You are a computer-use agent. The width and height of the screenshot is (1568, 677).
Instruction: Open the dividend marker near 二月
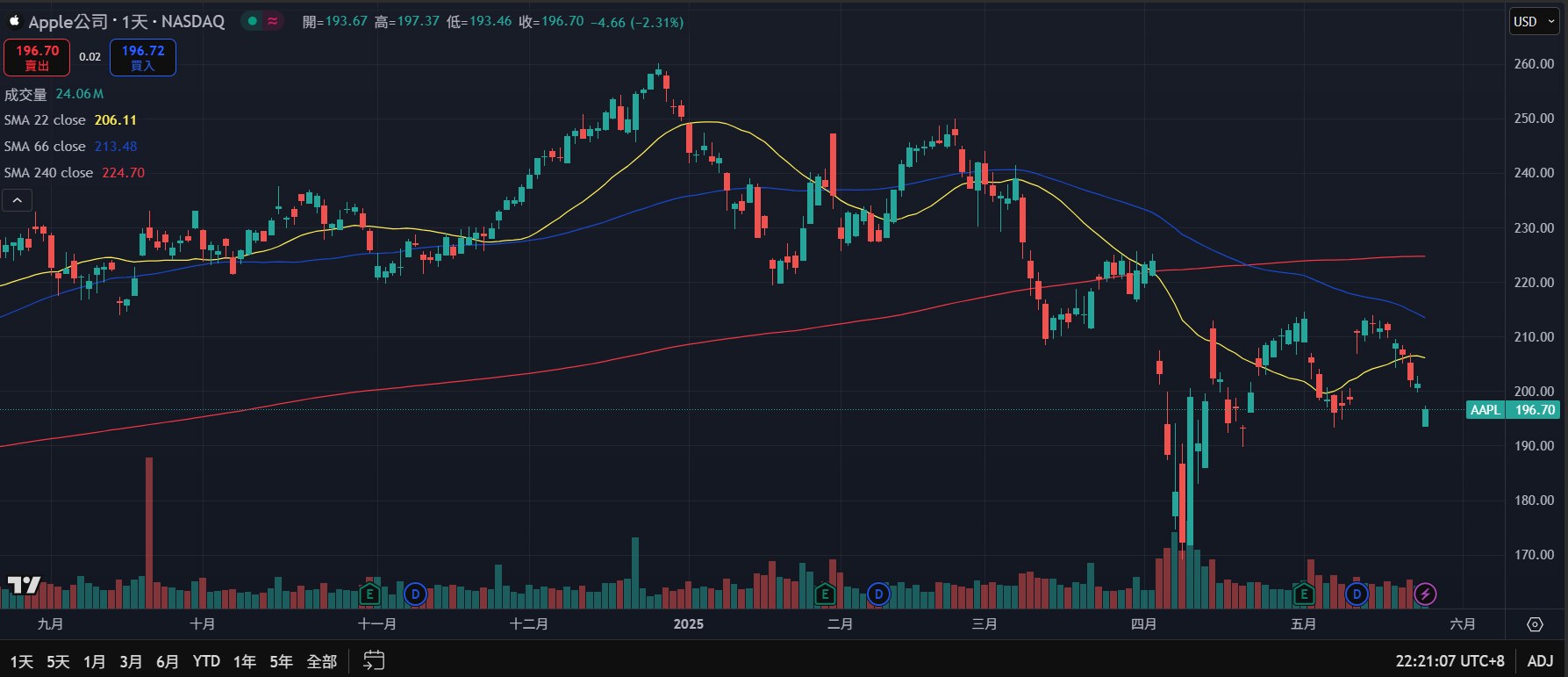[878, 594]
